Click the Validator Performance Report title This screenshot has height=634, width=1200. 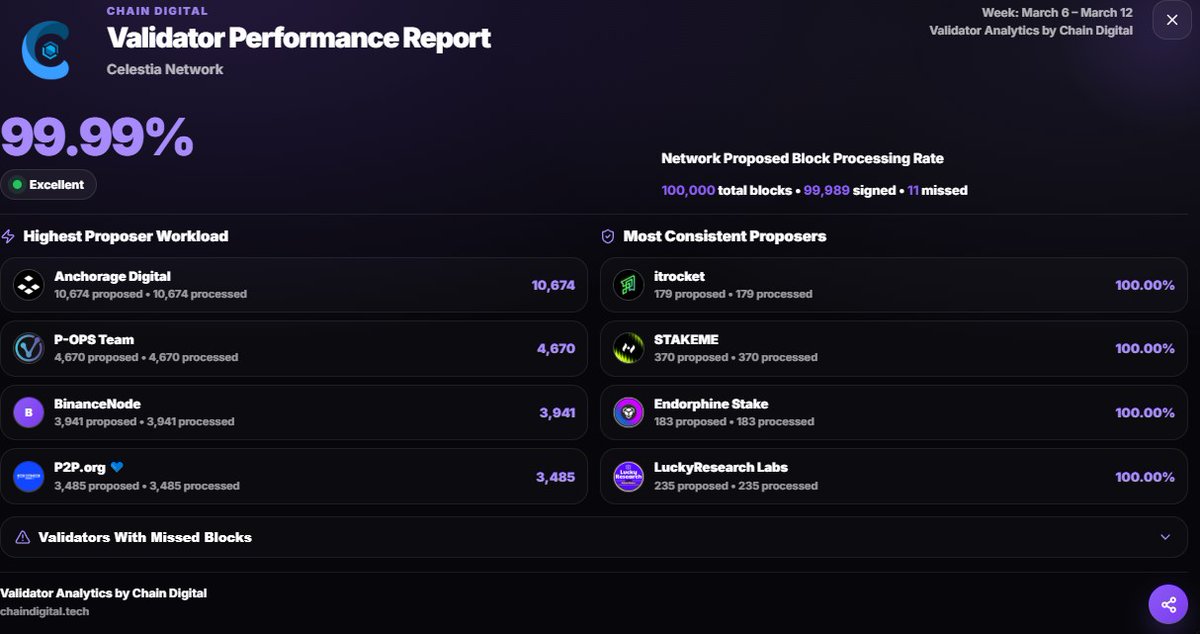click(x=299, y=38)
